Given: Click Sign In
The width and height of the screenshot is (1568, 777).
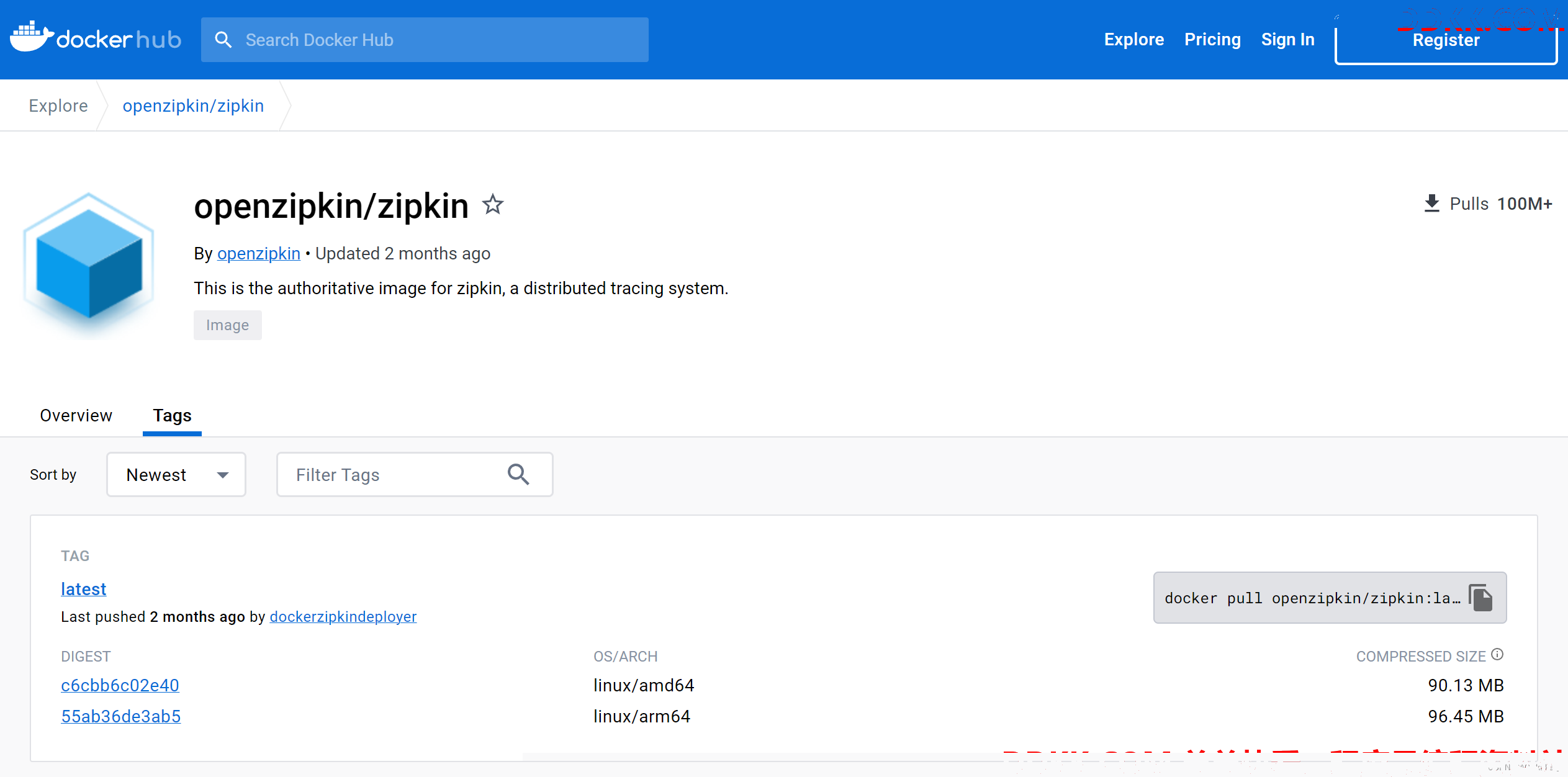Looking at the screenshot, I should point(1287,40).
